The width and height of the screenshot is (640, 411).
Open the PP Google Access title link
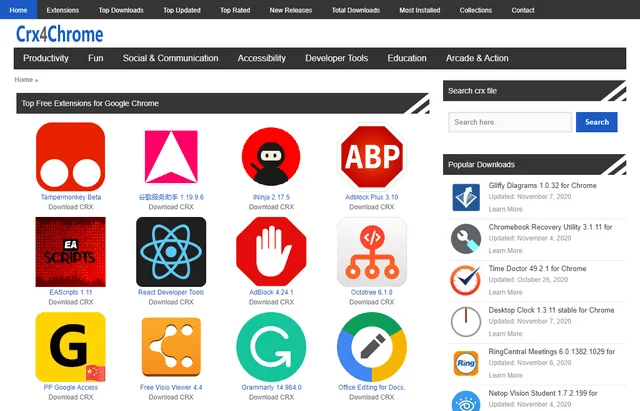coord(71,387)
